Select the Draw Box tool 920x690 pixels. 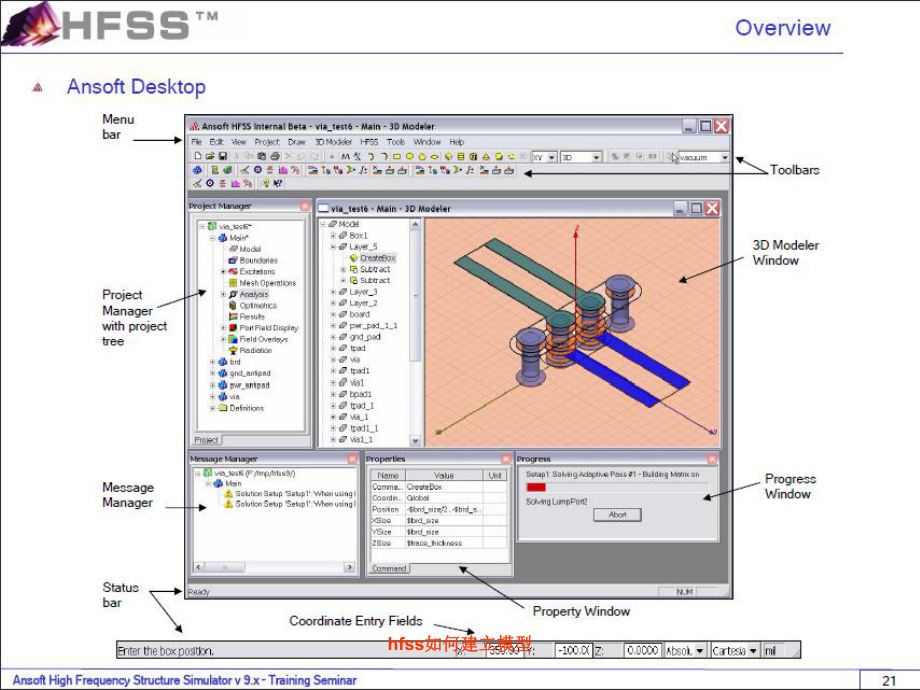(448, 157)
